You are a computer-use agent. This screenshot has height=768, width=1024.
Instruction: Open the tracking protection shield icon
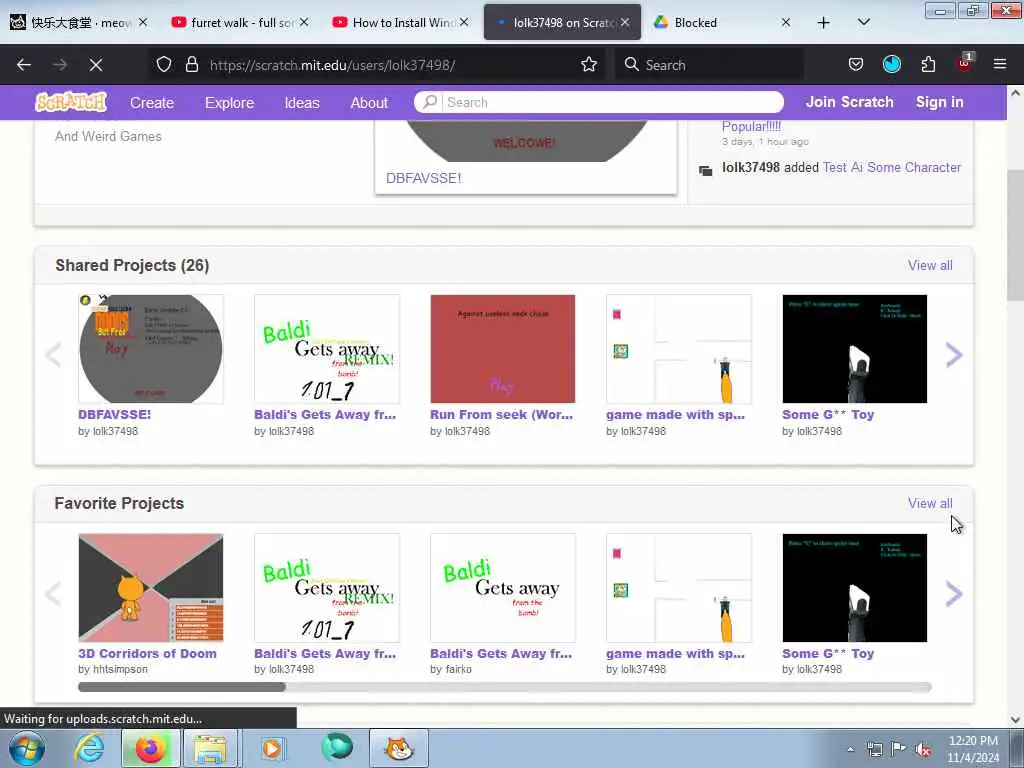tap(164, 65)
